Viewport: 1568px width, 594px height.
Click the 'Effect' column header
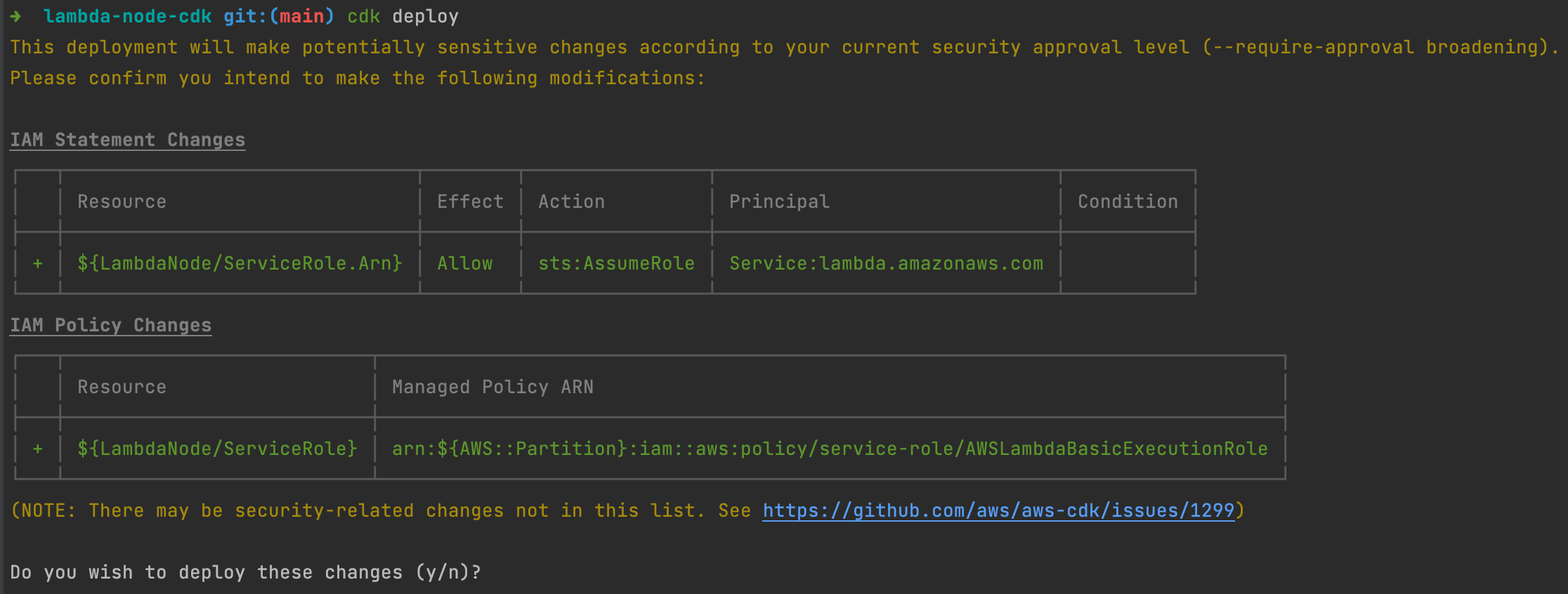pyautogui.click(x=471, y=202)
